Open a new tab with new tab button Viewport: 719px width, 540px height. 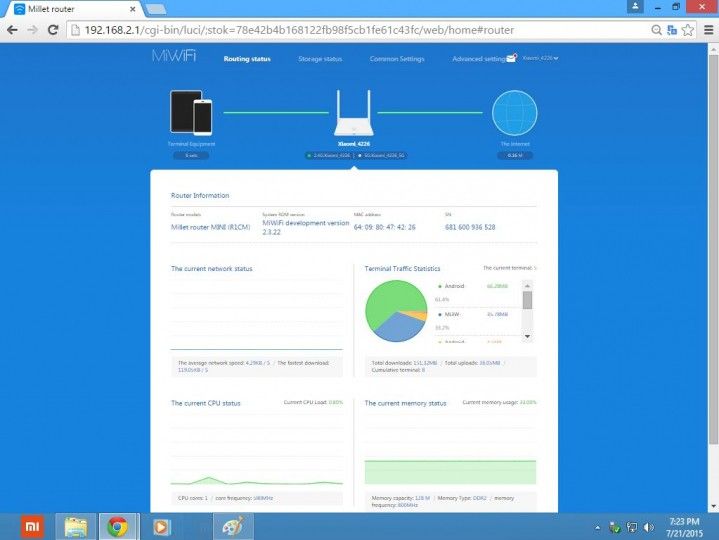coord(155,9)
